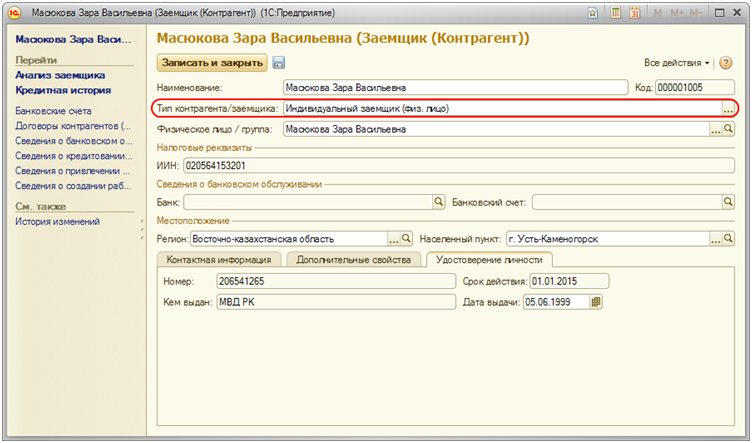Viewport: 752px width, 443px height.
Task: Open the calendar icon in title bar
Action: (x=634, y=14)
